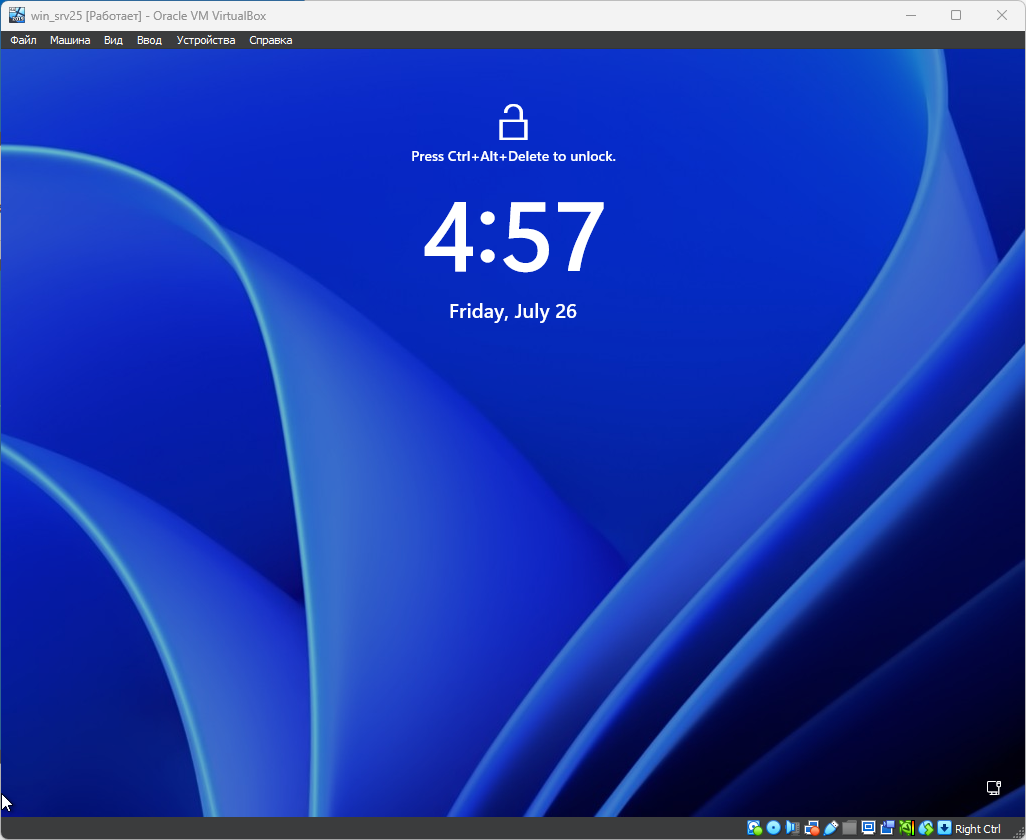Click the USB devices status icon
The width and height of the screenshot is (1026, 840).
(x=831, y=828)
